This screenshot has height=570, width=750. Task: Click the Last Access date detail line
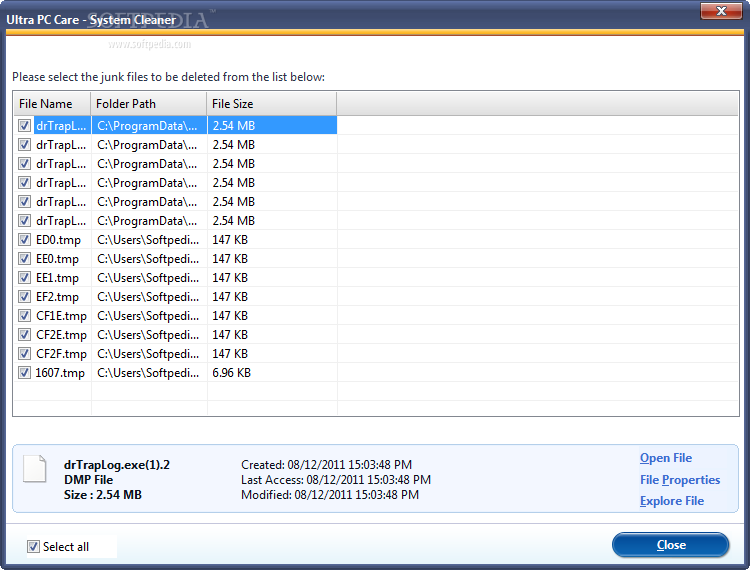pos(336,480)
